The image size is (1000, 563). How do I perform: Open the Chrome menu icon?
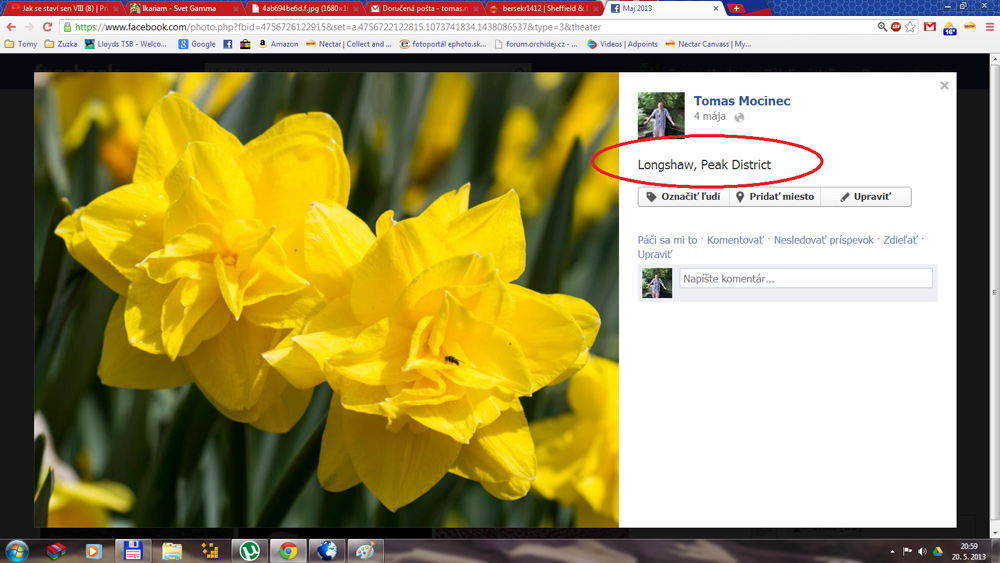coord(989,27)
